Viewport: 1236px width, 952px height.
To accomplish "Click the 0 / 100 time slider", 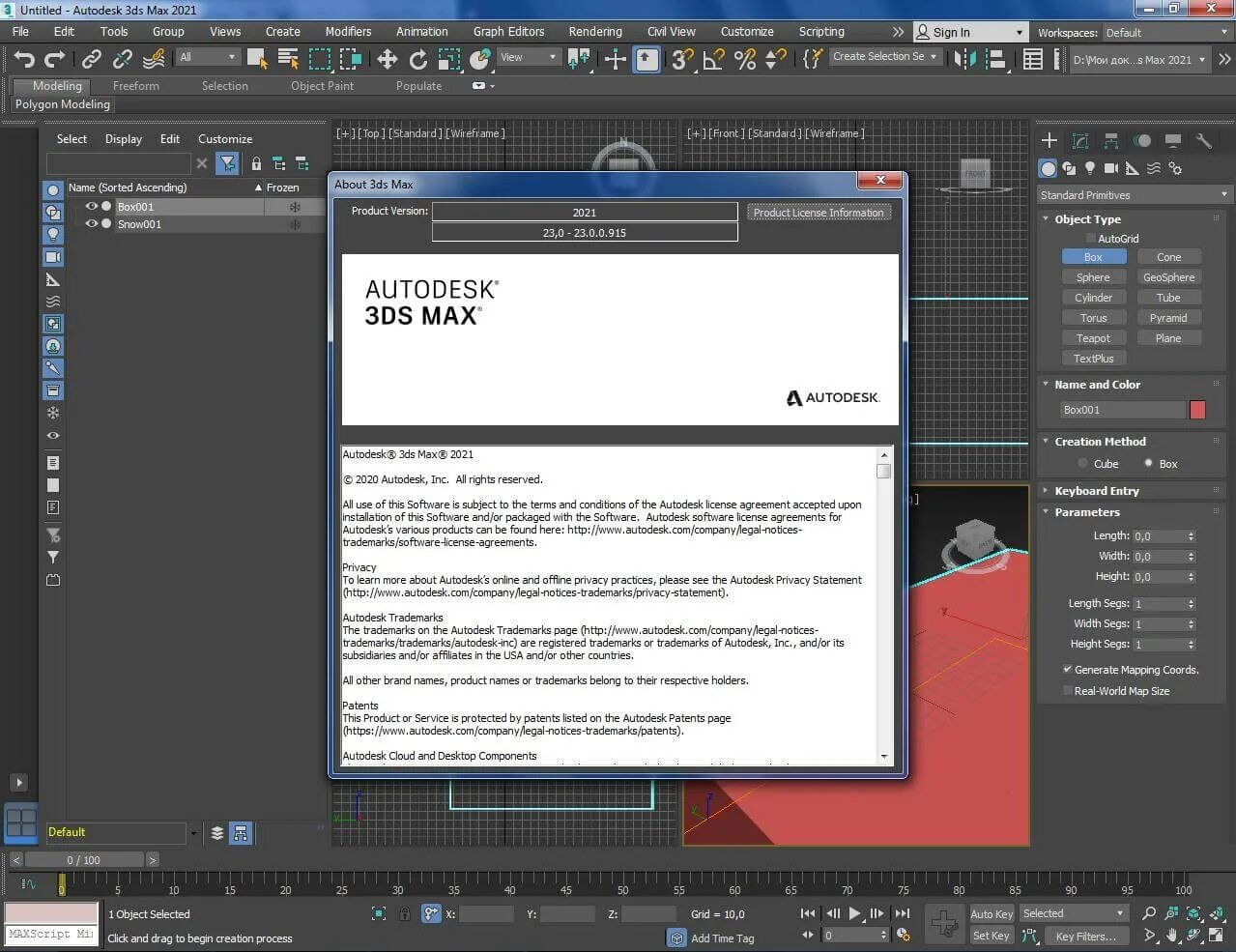I will (84, 859).
